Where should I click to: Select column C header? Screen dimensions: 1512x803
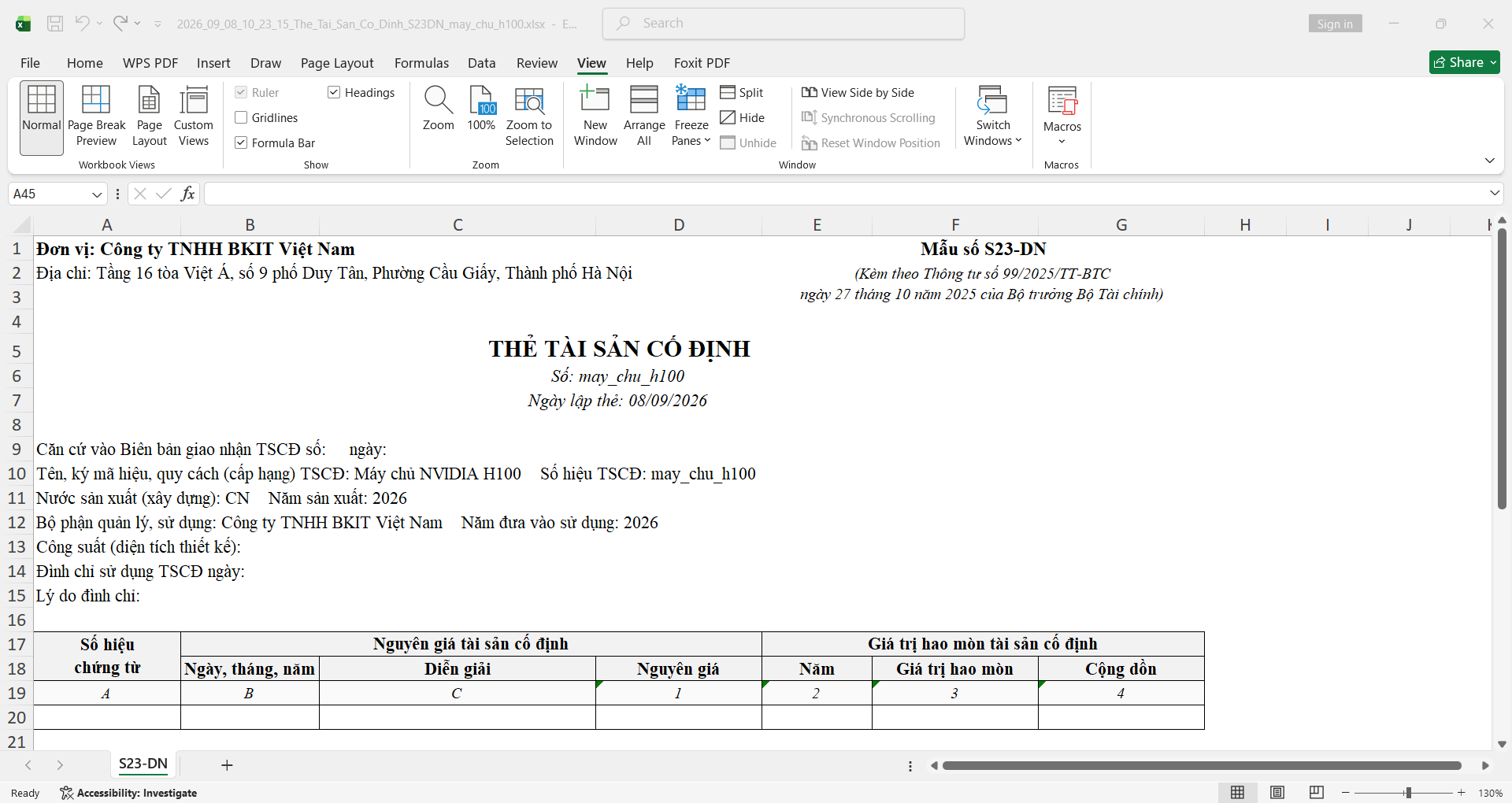pyautogui.click(x=458, y=225)
